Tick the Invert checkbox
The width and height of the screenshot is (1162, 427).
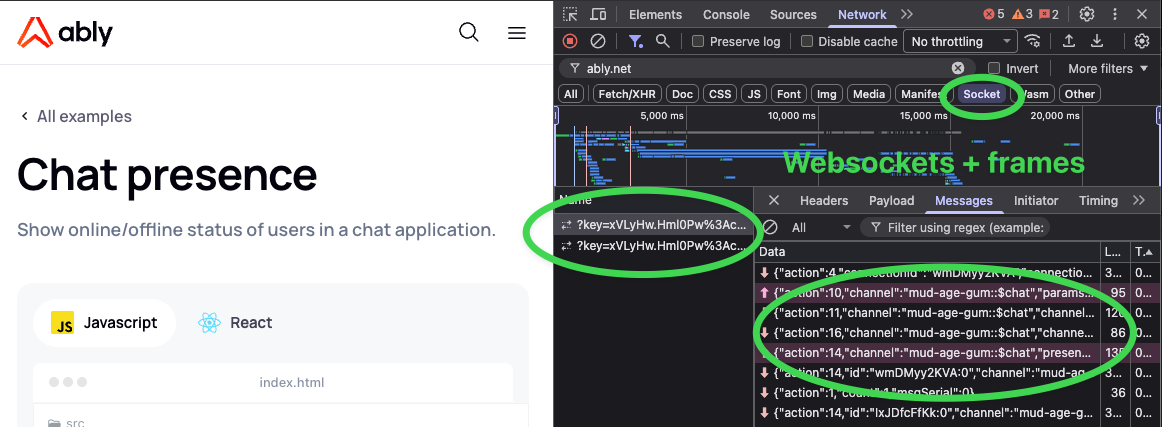(x=994, y=68)
